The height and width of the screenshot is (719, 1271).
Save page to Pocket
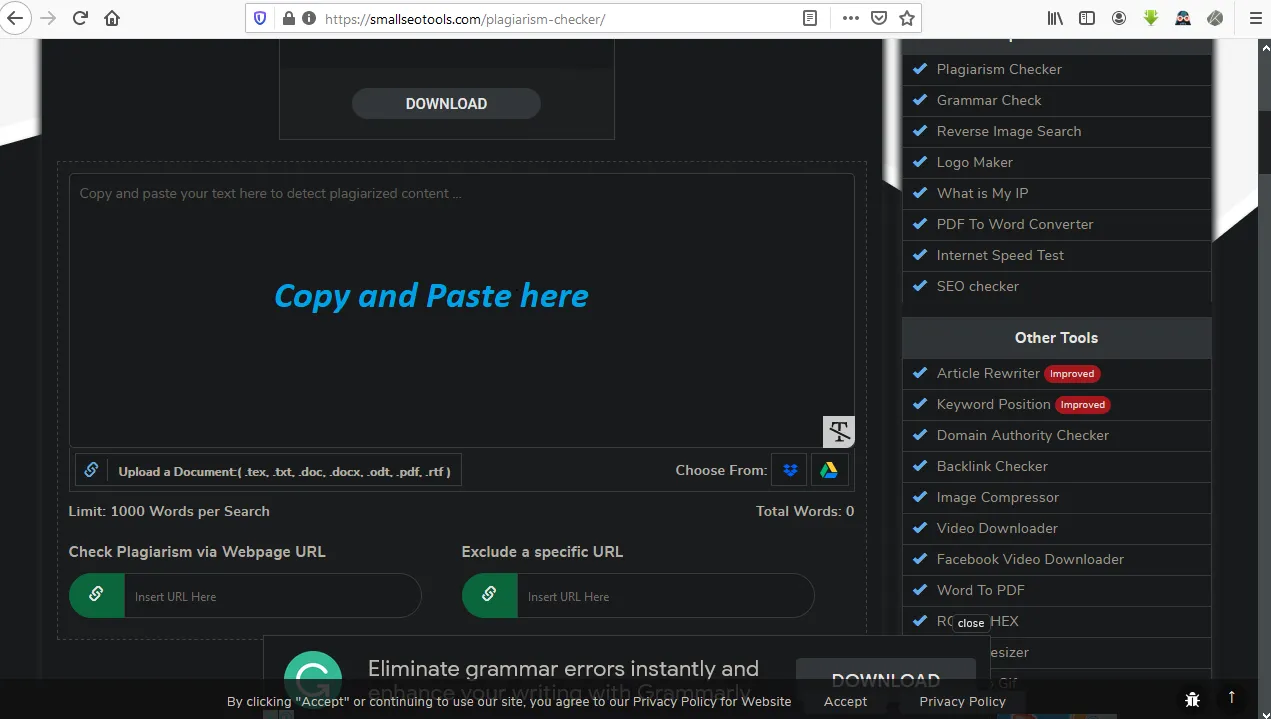point(879,18)
